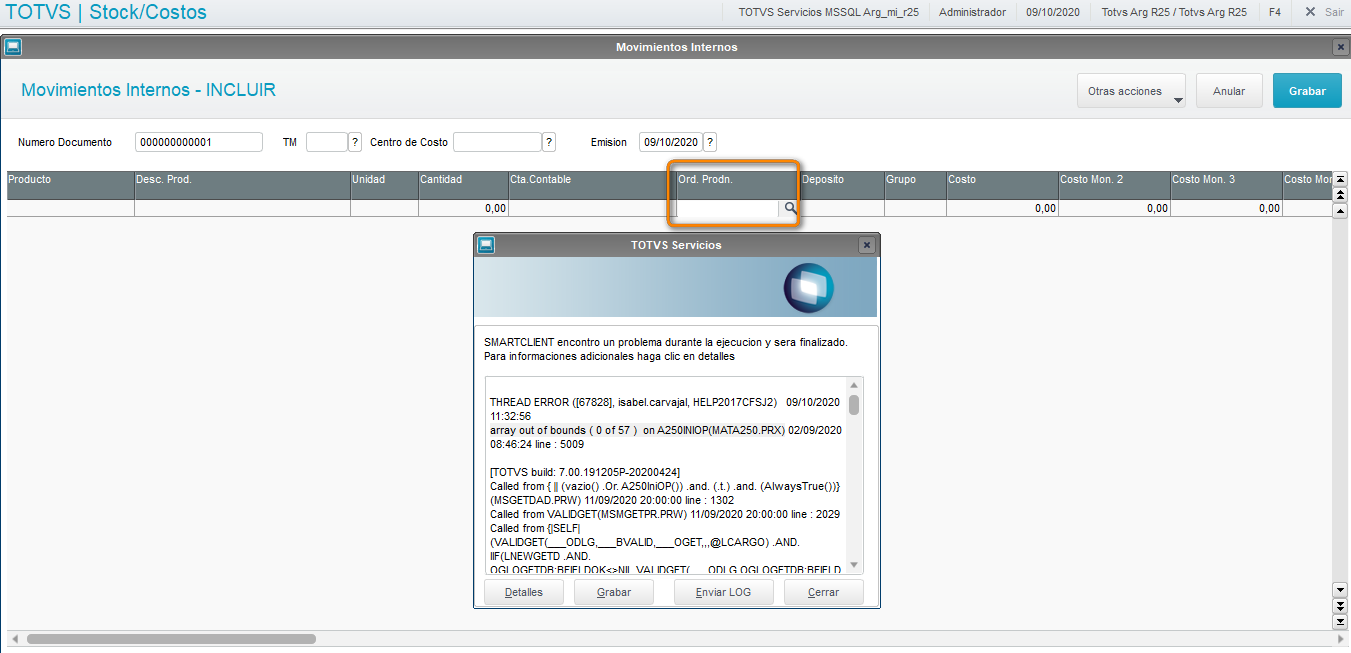This screenshot has width=1351, height=653.
Task: Click the THREAD ERROR line in the log
Action: point(665,409)
